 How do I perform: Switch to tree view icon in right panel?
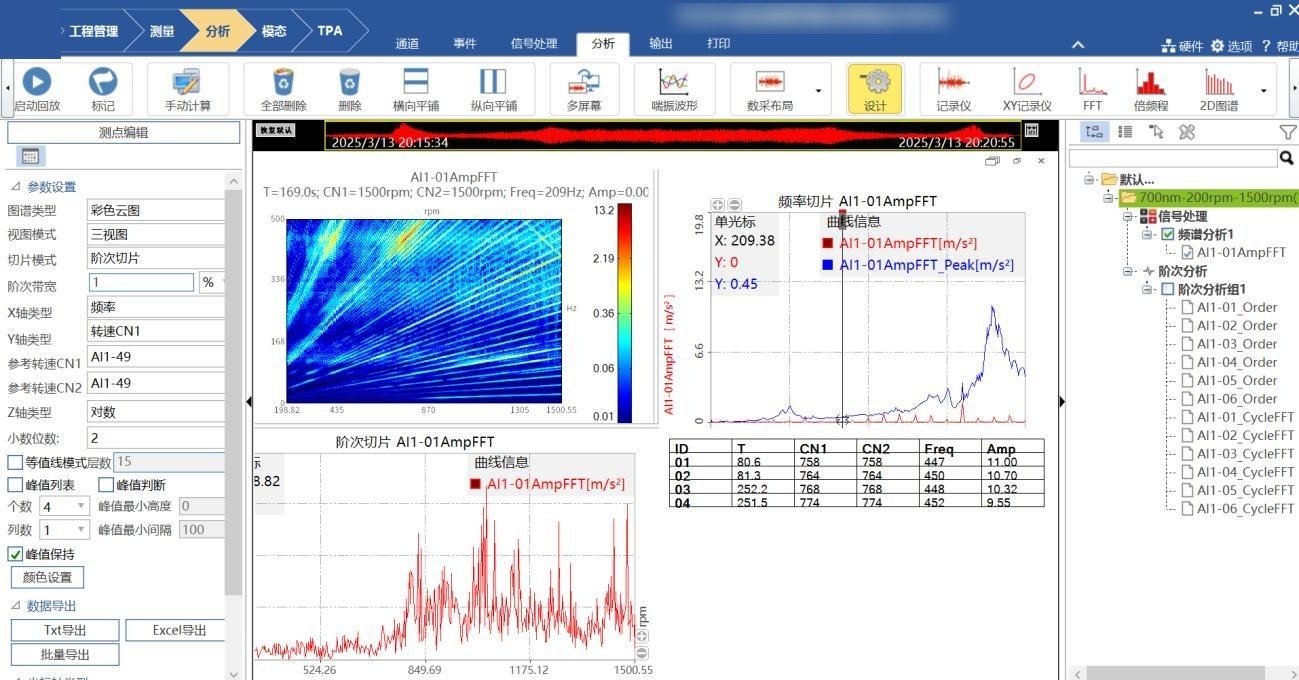coord(1094,131)
